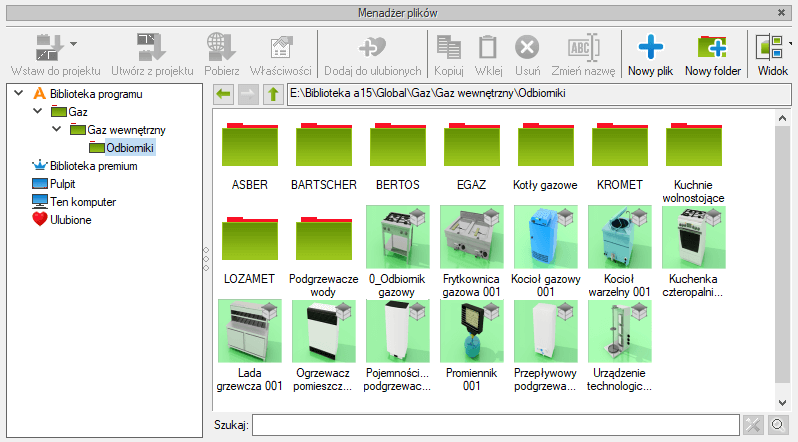This screenshot has width=798, height=442.
Task: Go up one folder level
Action: click(x=273, y=94)
